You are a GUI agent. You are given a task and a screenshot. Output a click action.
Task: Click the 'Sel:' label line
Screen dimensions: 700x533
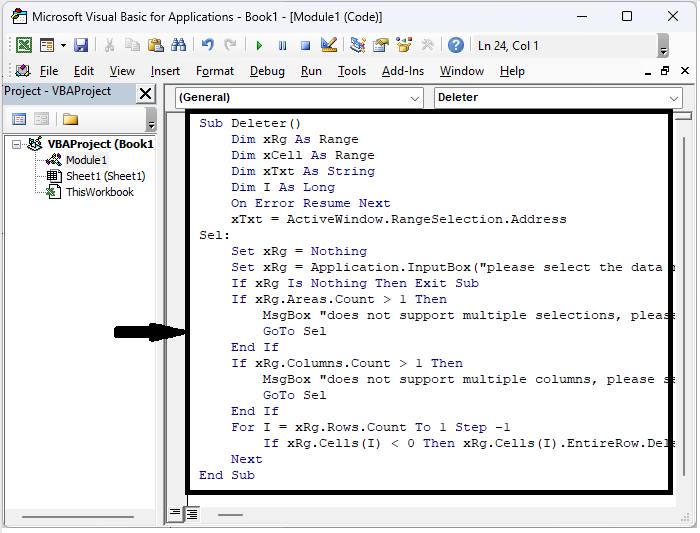click(x=214, y=235)
